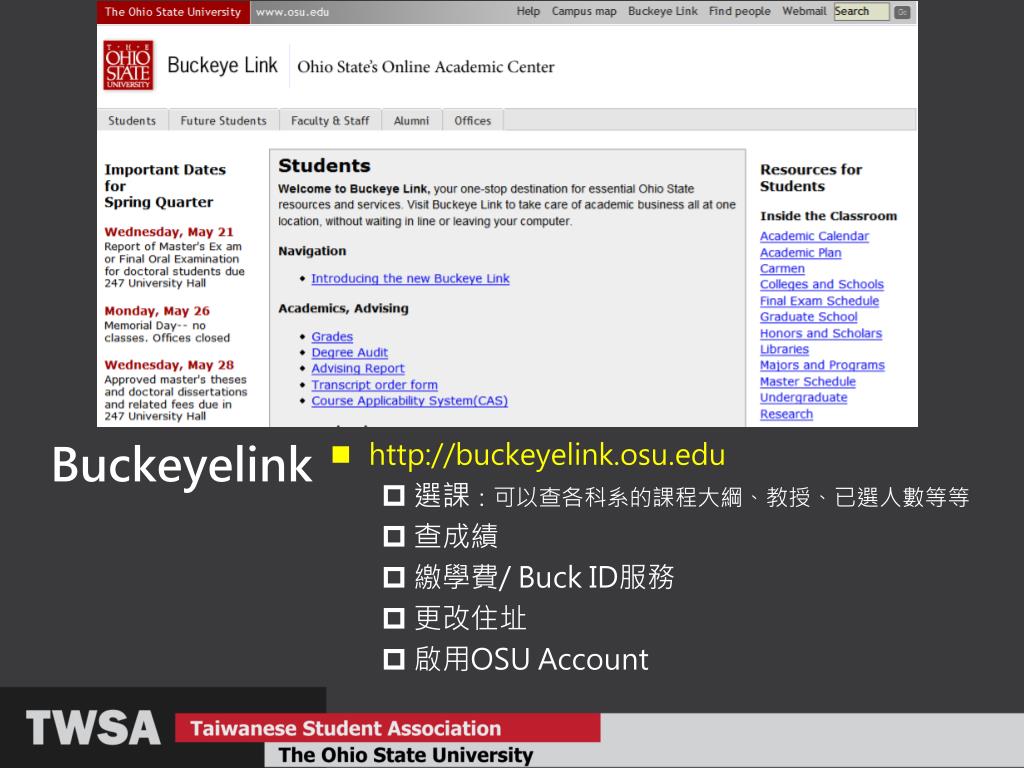
Task: Open Transcript order form link
Action: (374, 385)
